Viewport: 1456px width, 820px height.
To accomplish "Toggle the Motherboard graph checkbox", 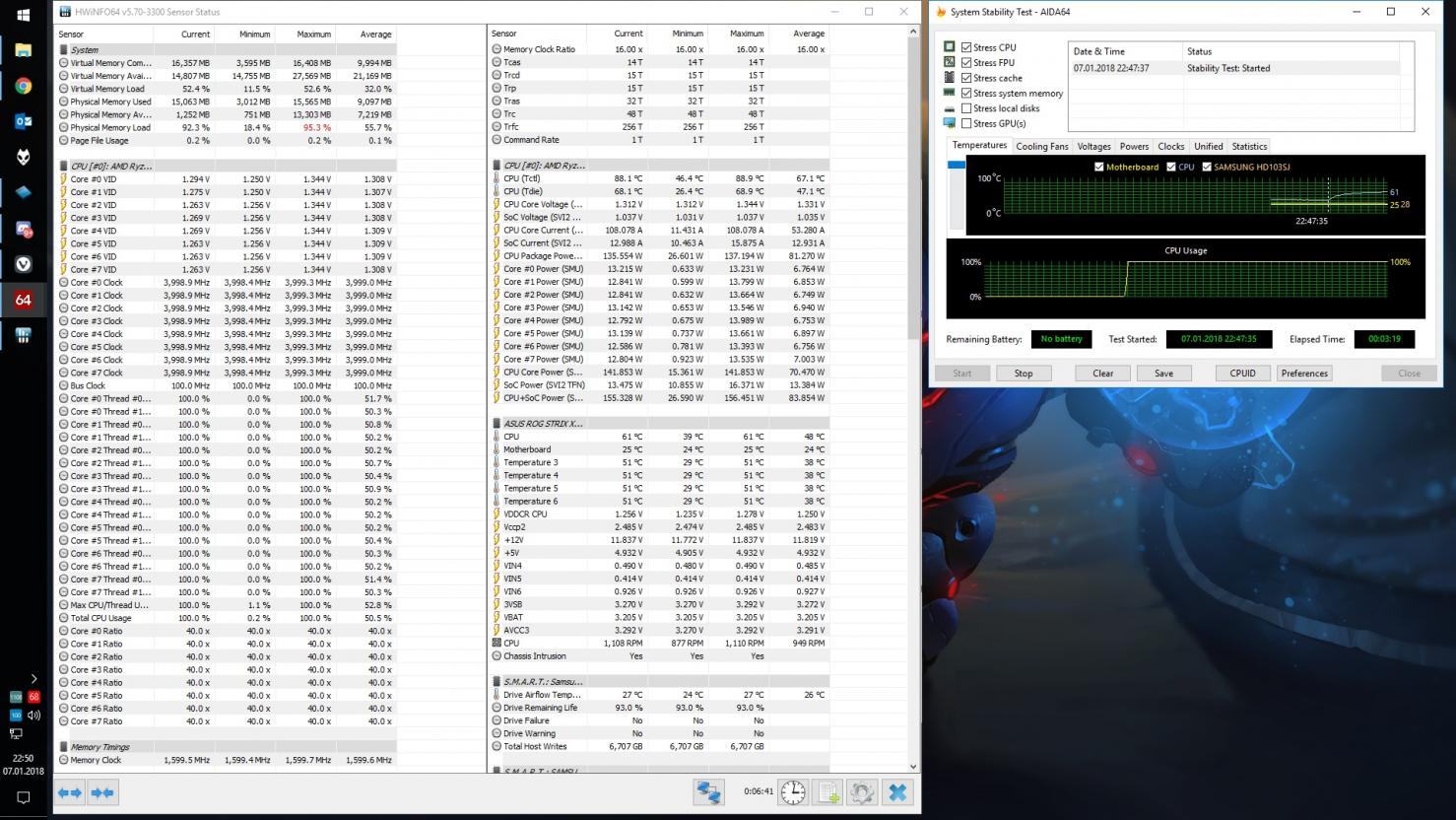I will (x=1099, y=167).
